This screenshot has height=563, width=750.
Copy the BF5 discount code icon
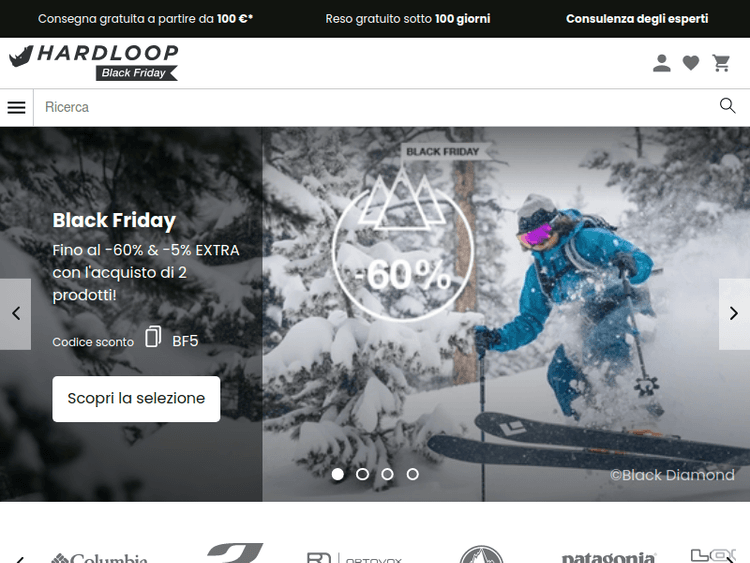click(153, 336)
